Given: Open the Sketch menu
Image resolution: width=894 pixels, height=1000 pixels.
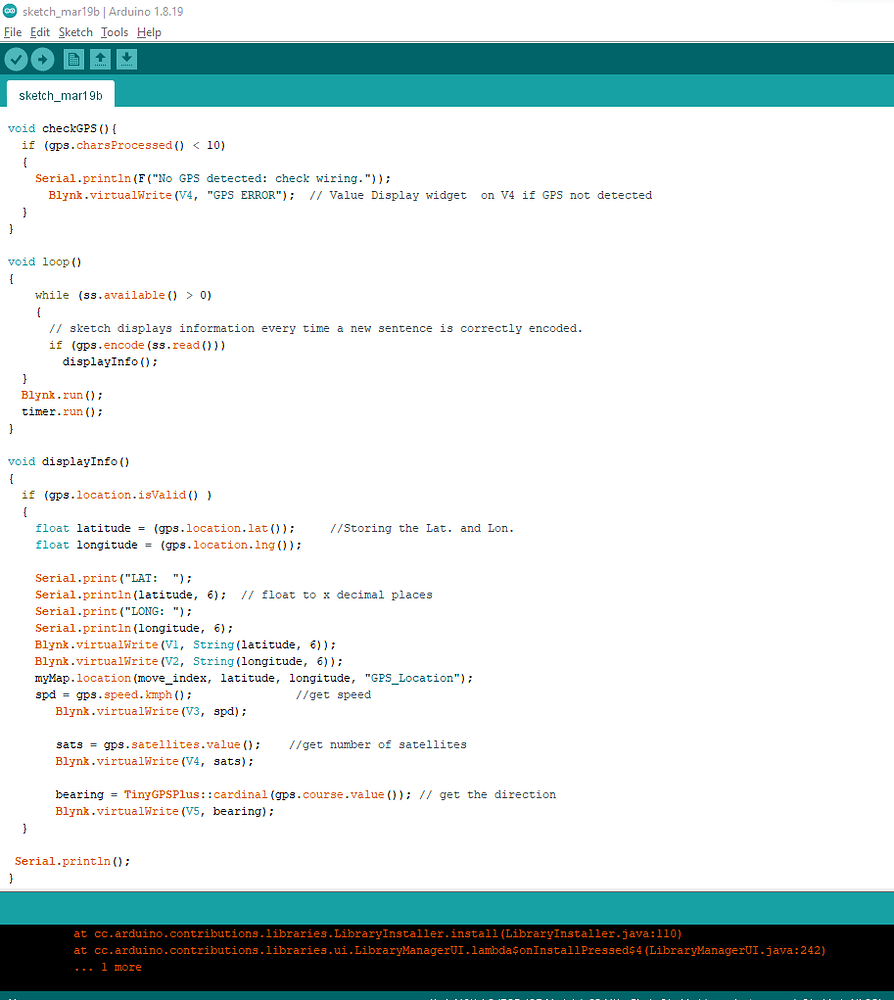Looking at the screenshot, I should coord(75,32).
